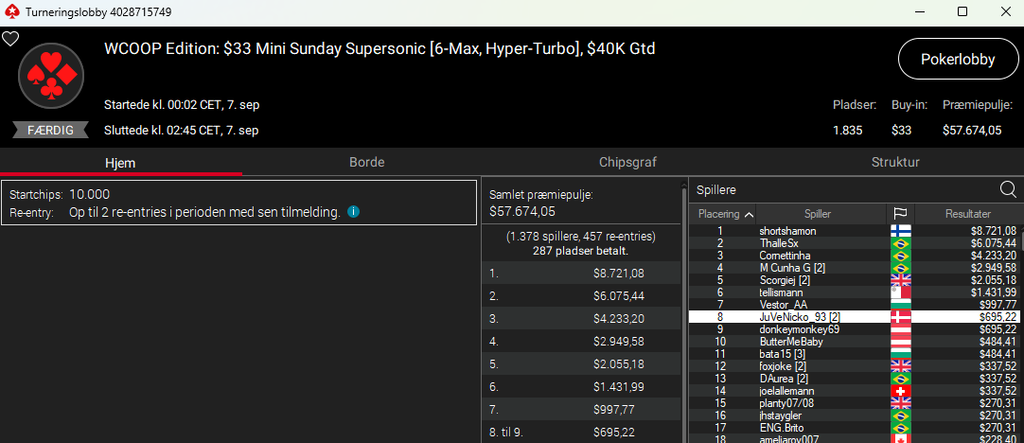1024x443 pixels.
Task: Open the Chipsgraf tab
Action: point(628,163)
